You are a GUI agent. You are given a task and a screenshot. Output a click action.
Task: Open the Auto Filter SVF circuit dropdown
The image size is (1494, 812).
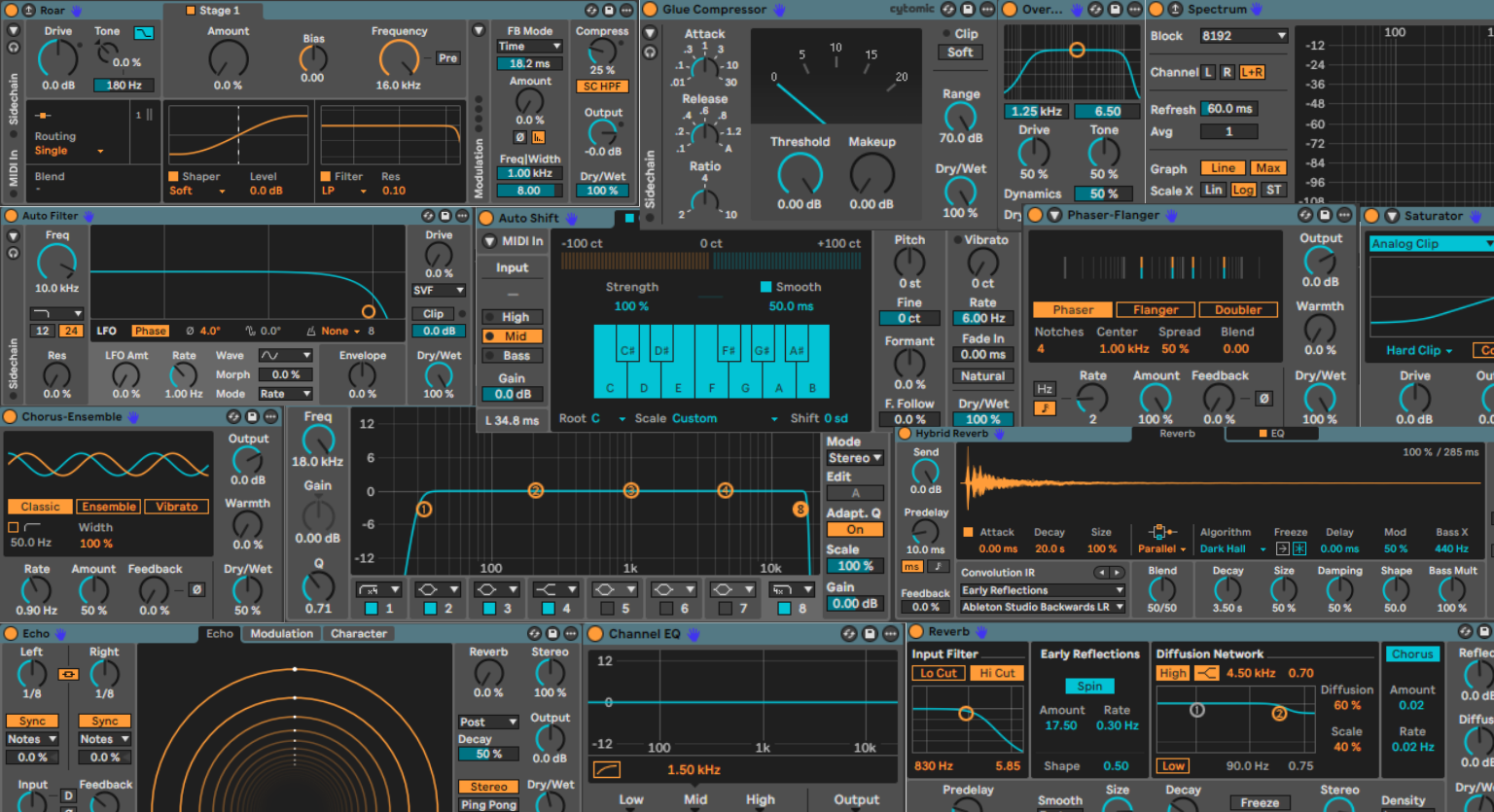[x=439, y=290]
